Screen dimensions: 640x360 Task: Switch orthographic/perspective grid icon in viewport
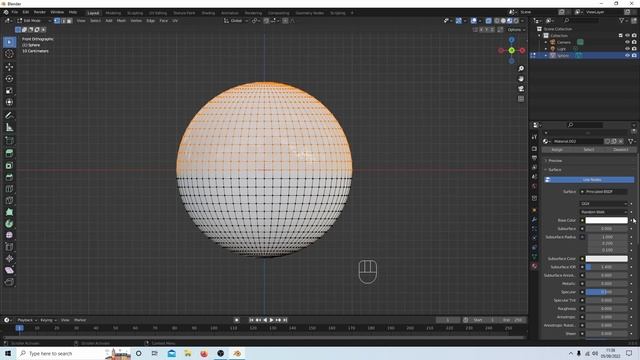point(521,99)
